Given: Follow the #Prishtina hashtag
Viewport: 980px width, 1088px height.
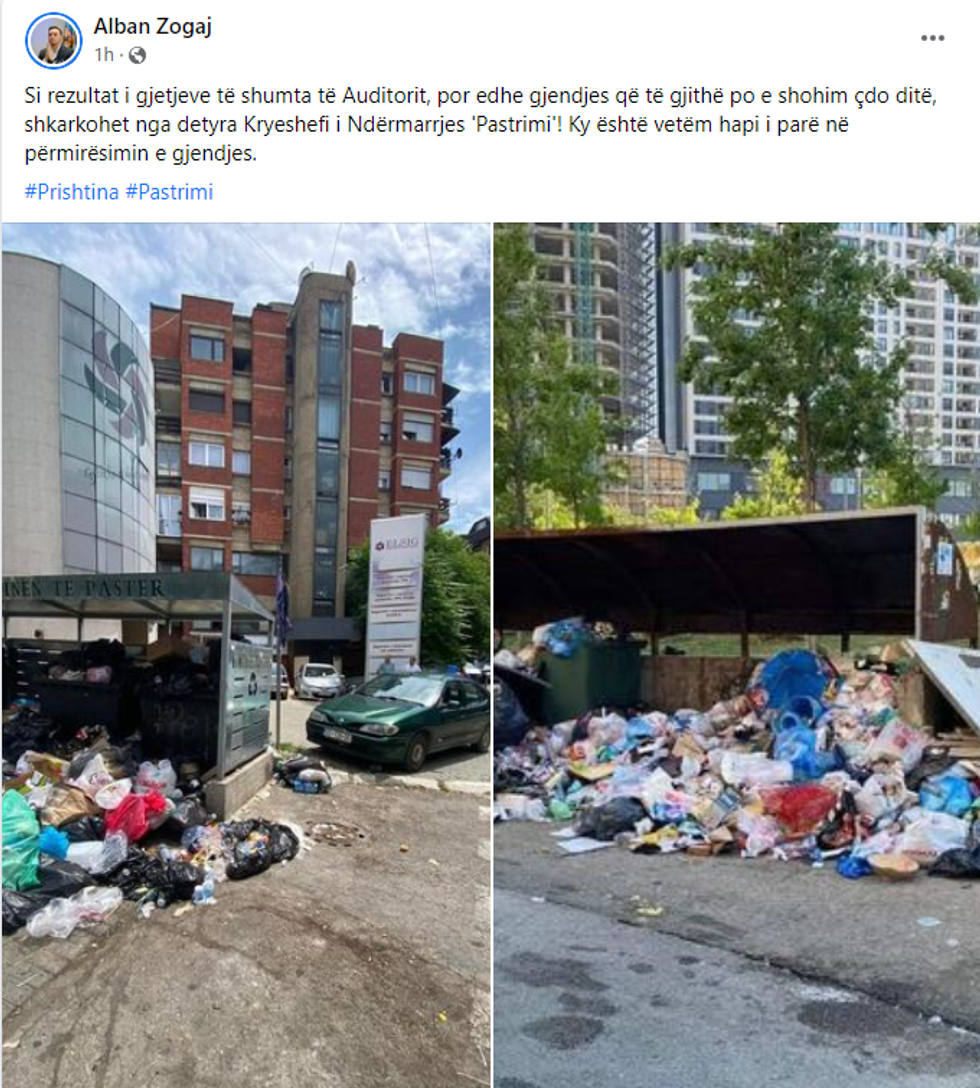Looking at the screenshot, I should [x=71, y=192].
